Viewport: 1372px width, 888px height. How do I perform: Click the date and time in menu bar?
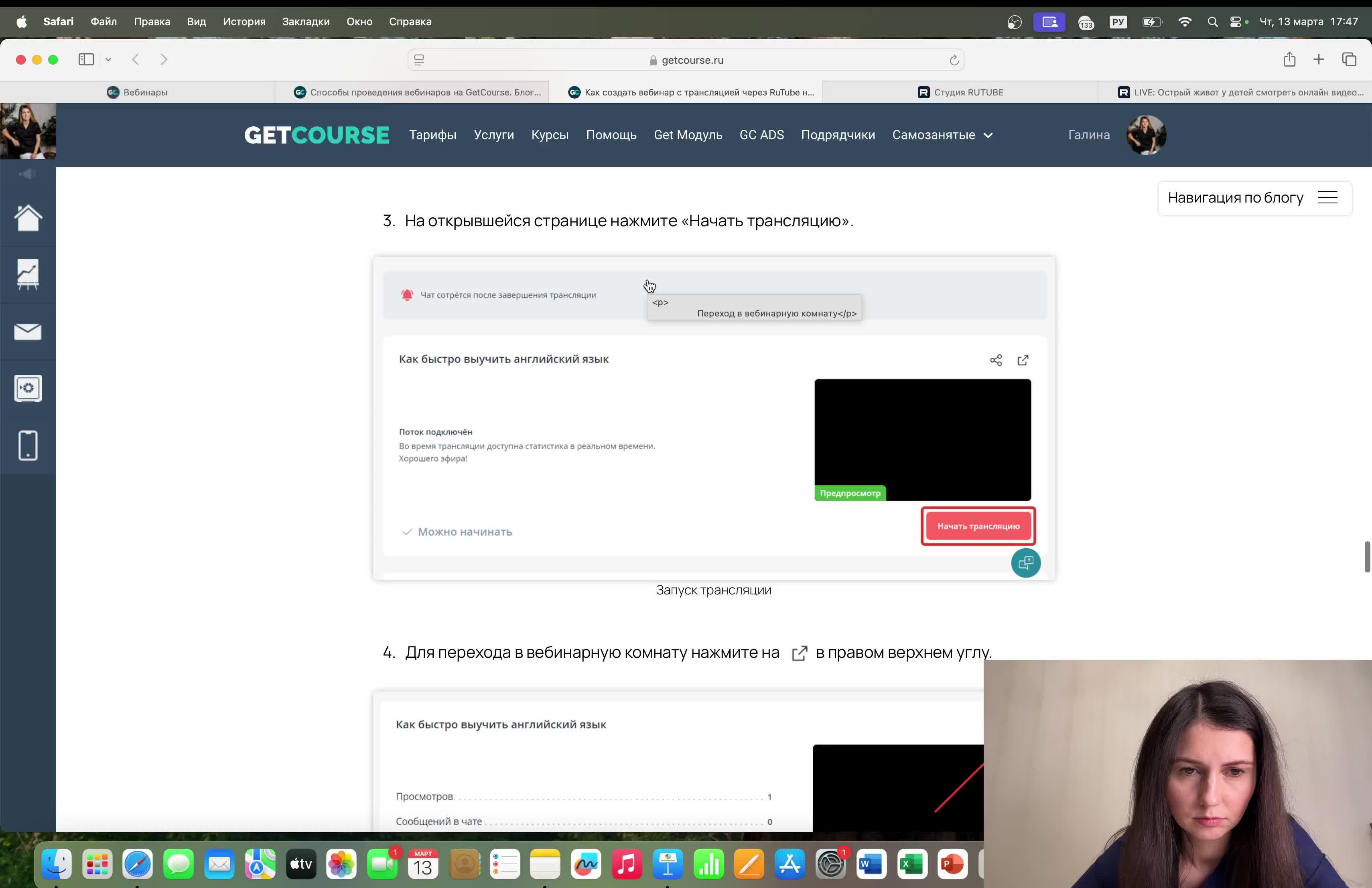click(x=1309, y=22)
